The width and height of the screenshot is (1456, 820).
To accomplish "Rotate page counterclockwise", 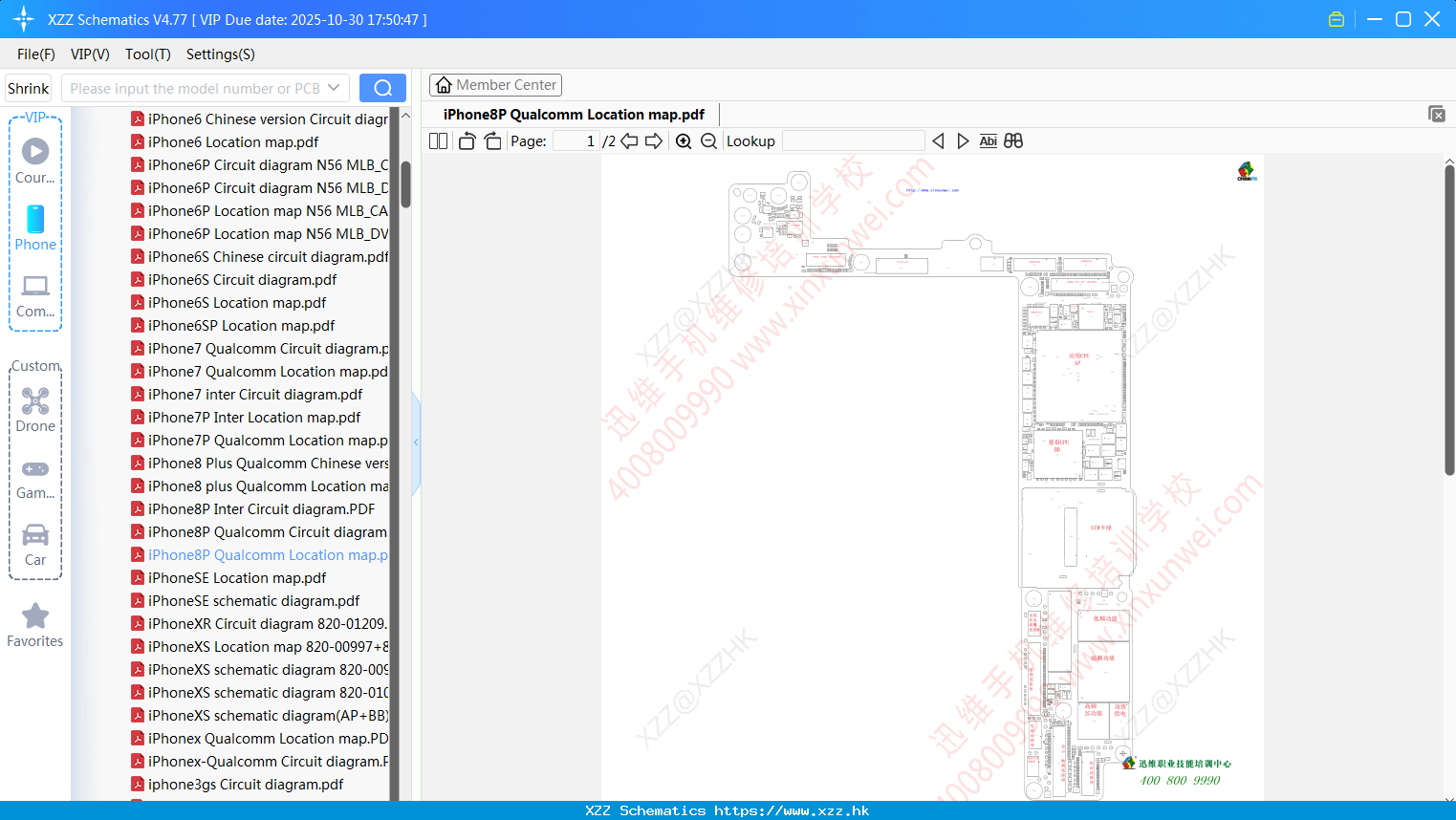I will pyautogui.click(x=467, y=141).
